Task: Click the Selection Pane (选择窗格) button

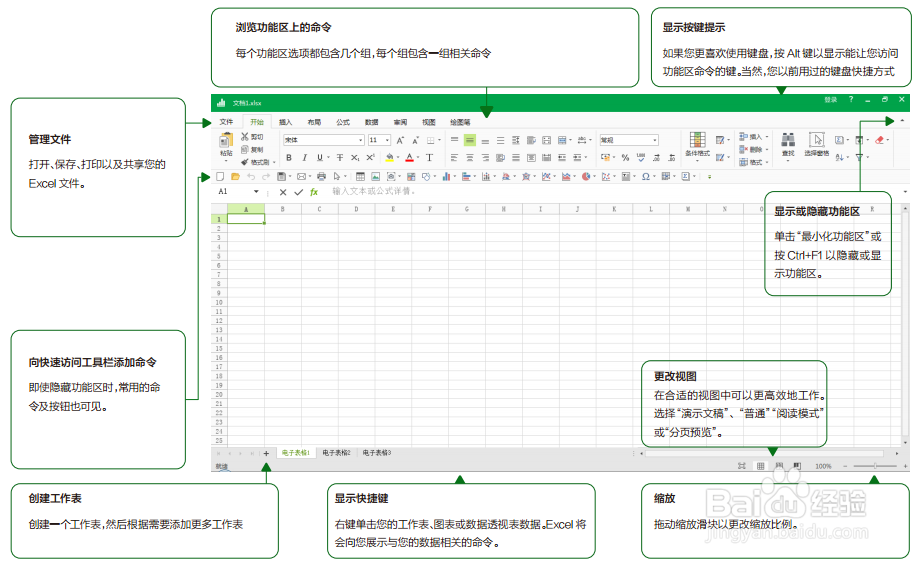Action: coord(817,144)
